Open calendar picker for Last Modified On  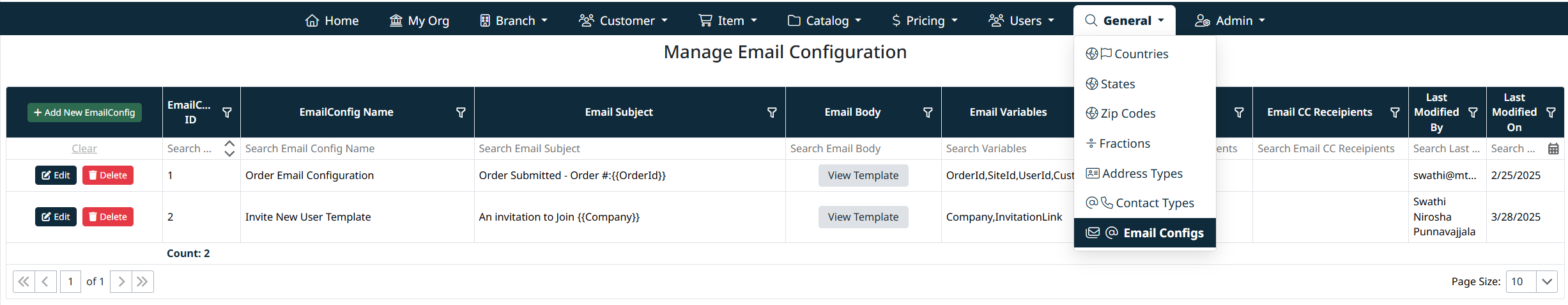pyautogui.click(x=1553, y=149)
